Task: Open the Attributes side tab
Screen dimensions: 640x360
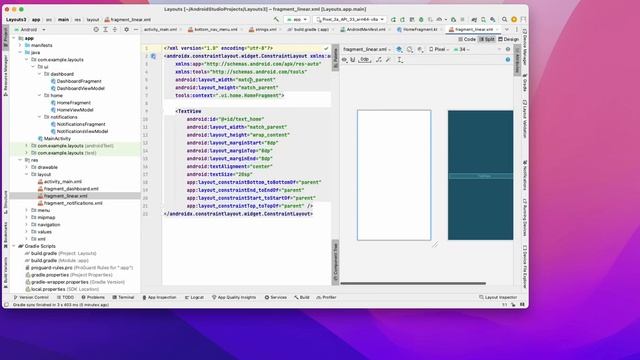Action: pos(517,60)
